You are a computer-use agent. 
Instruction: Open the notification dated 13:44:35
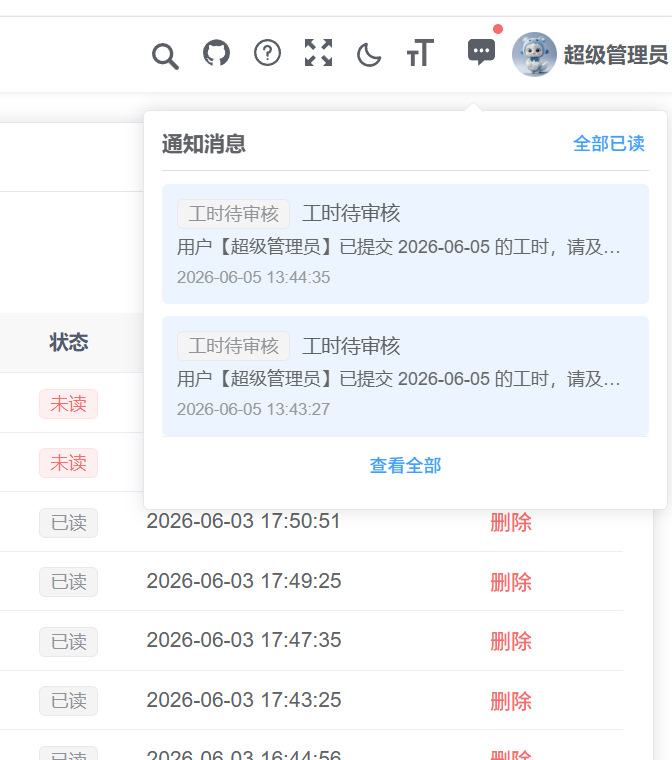coord(405,244)
